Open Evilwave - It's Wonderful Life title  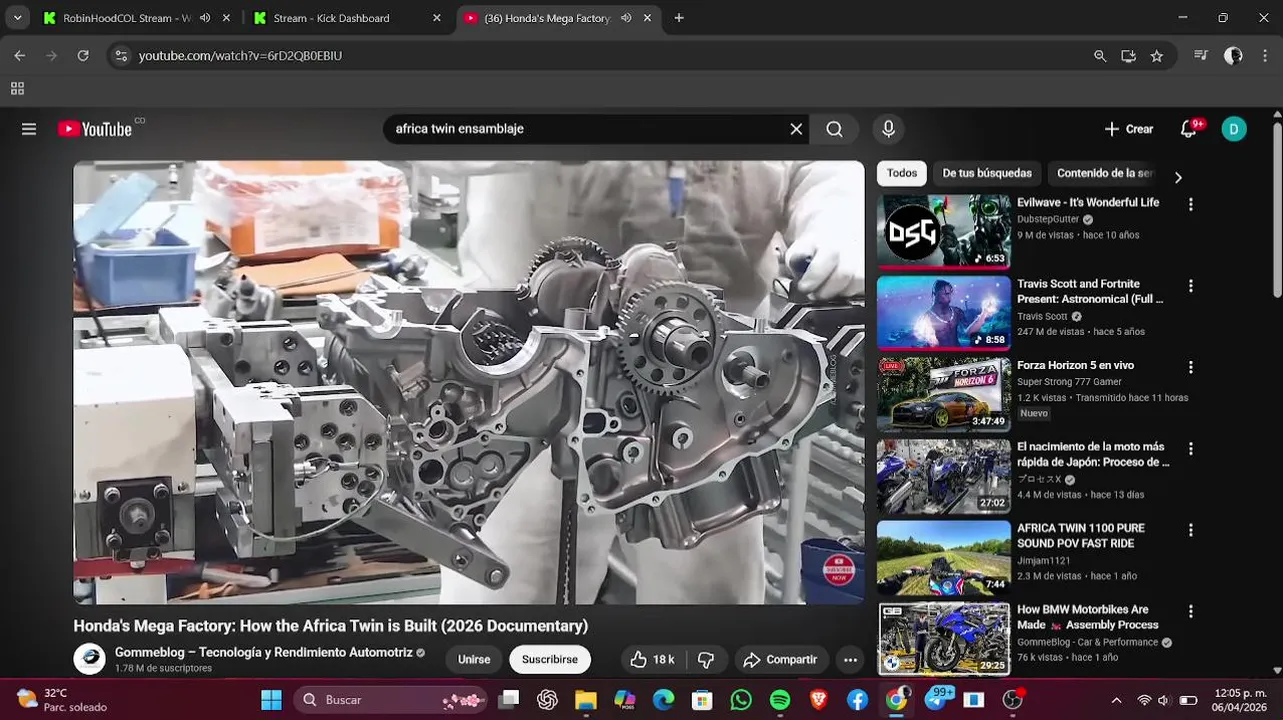[1088, 202]
